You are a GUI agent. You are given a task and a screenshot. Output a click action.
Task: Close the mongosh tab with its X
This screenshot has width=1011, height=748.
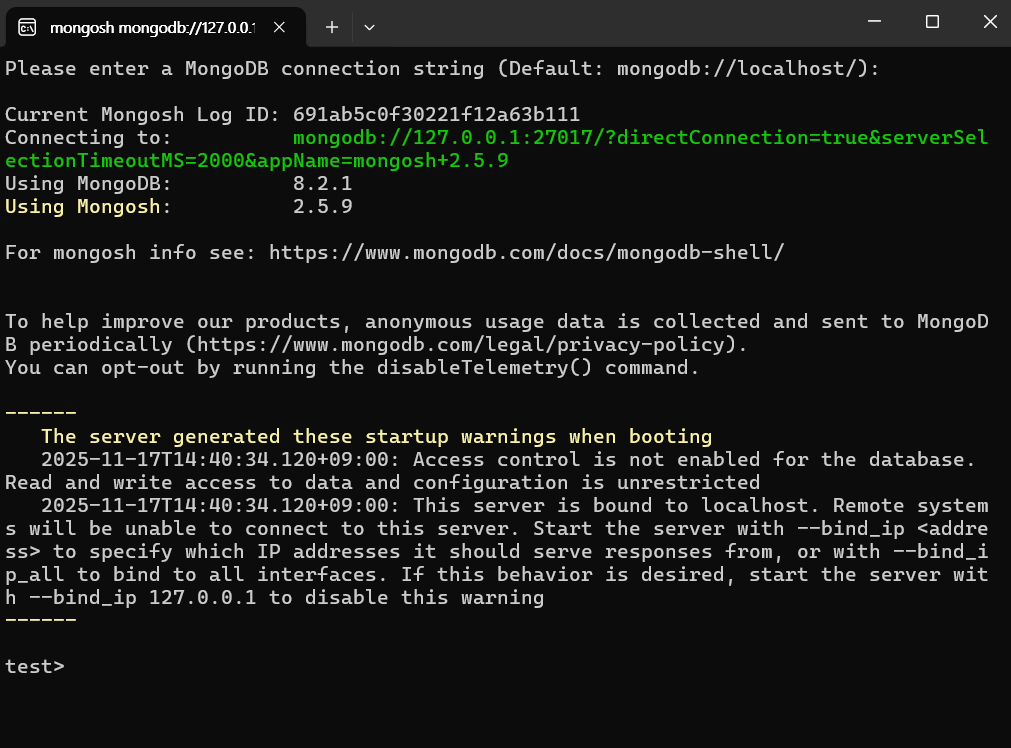(279, 27)
